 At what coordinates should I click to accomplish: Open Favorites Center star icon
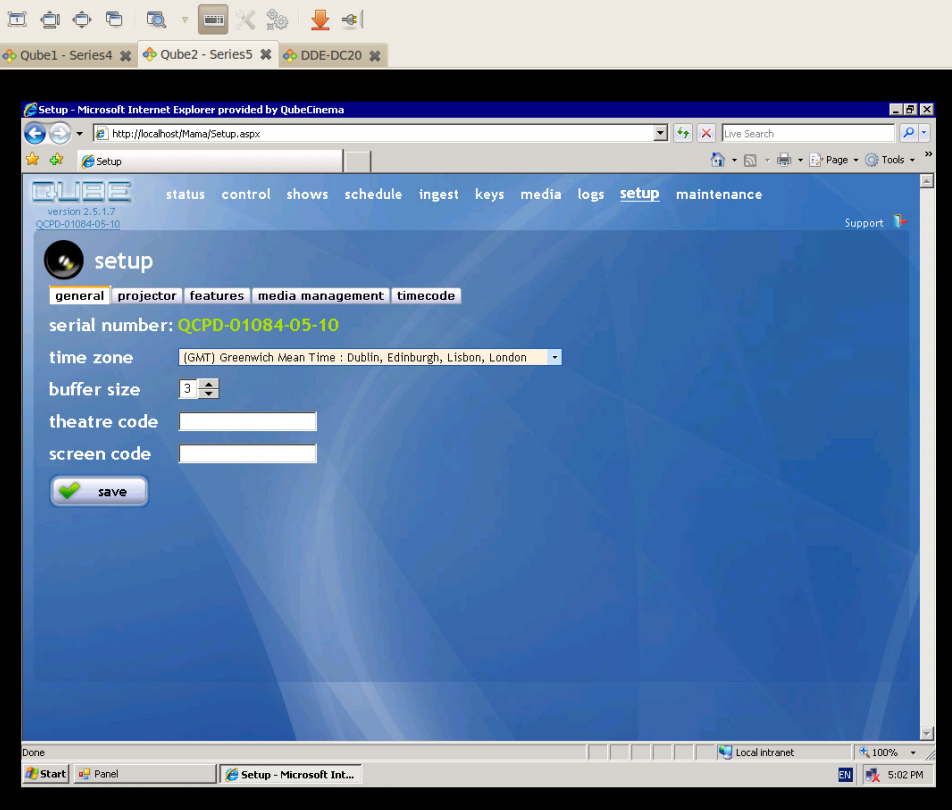click(x=32, y=159)
